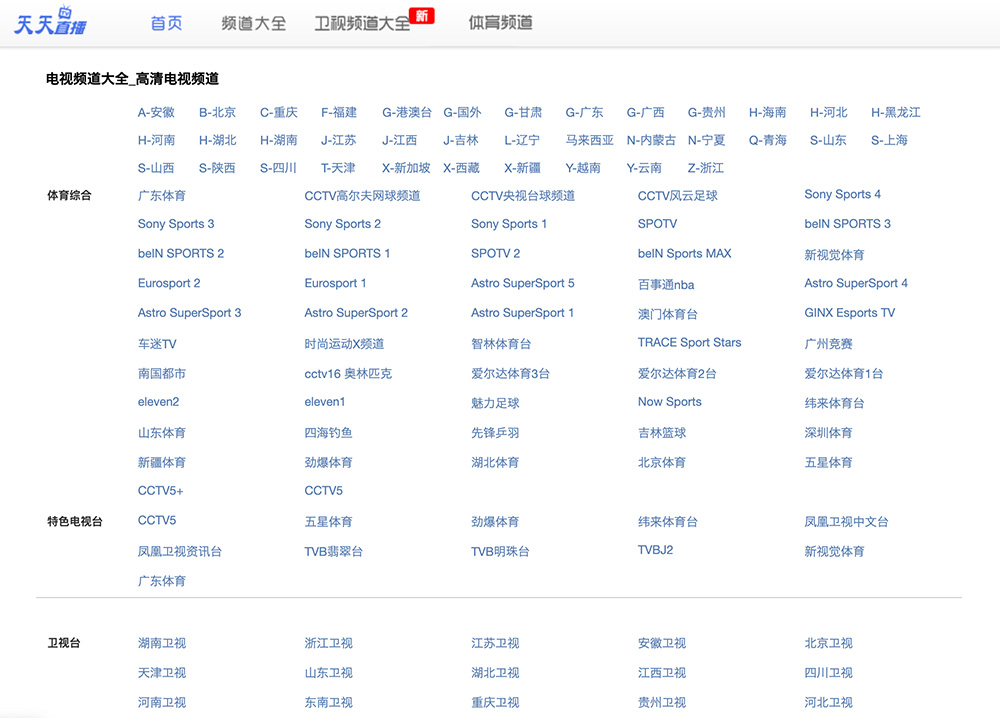Open TVB翡翠台 channel
Screen dimensions: 1000x718
click(334, 552)
